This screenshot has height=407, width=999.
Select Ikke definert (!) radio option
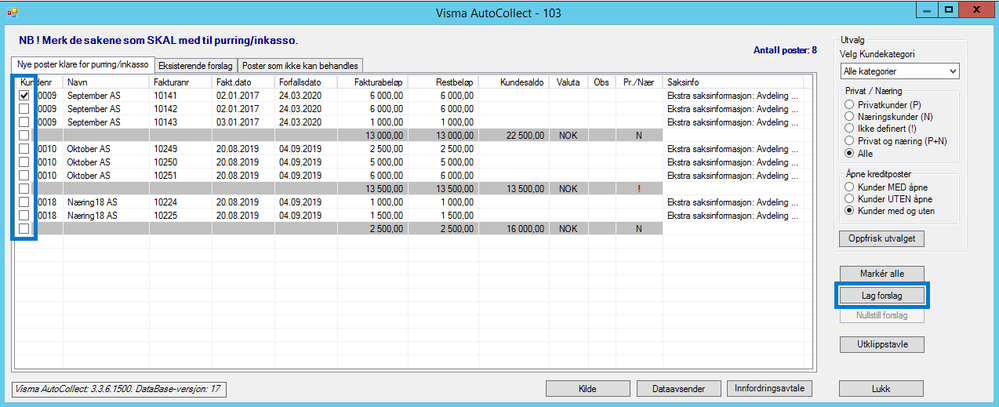(849, 129)
